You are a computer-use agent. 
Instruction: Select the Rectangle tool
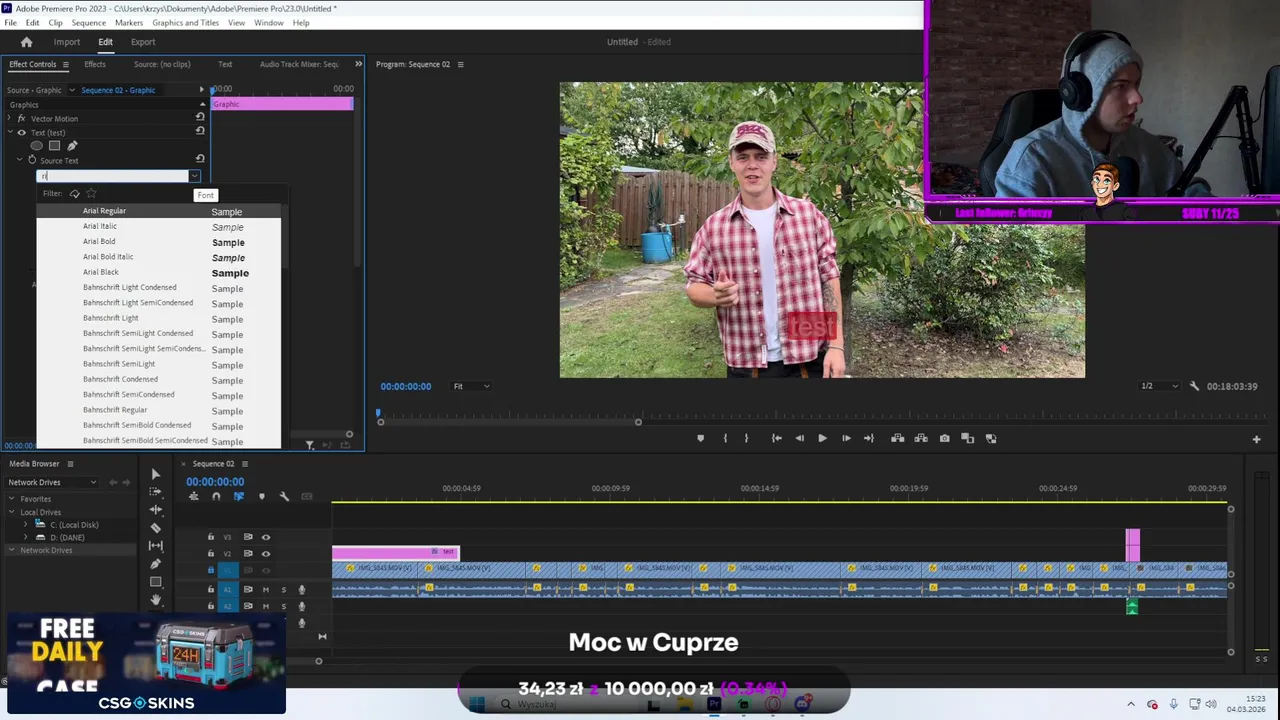(x=155, y=582)
